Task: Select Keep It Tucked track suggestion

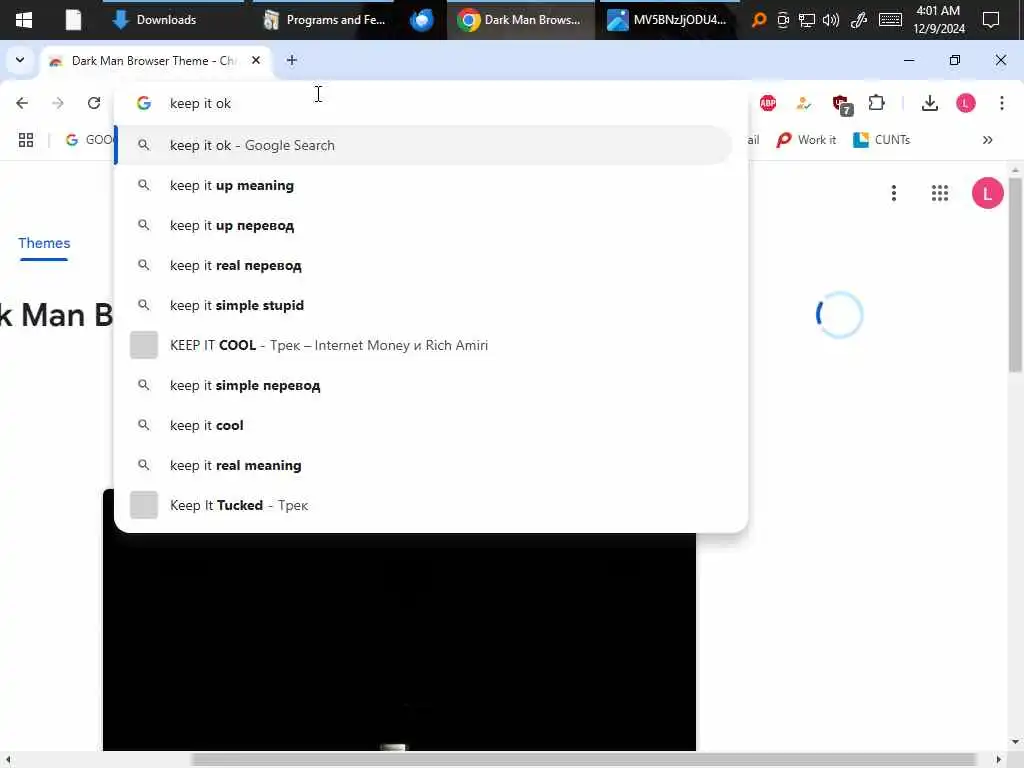Action: tap(423, 505)
